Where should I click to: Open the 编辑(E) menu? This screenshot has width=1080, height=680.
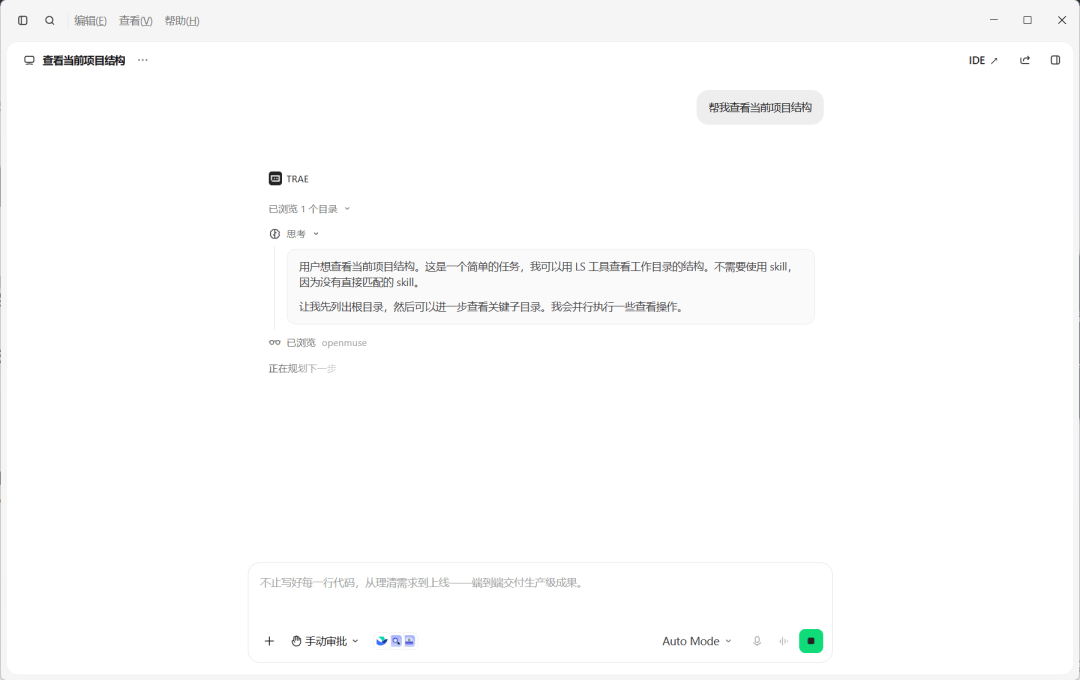coord(90,21)
